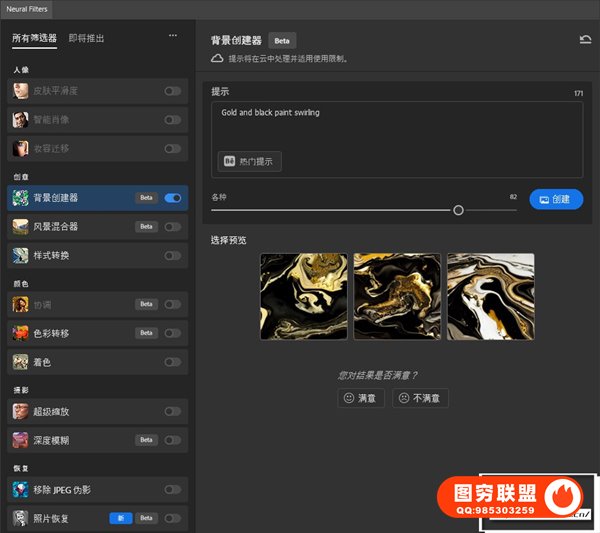This screenshot has height=533, width=600.
Task: Click the 智能肖像 filter icon
Action: point(20,120)
